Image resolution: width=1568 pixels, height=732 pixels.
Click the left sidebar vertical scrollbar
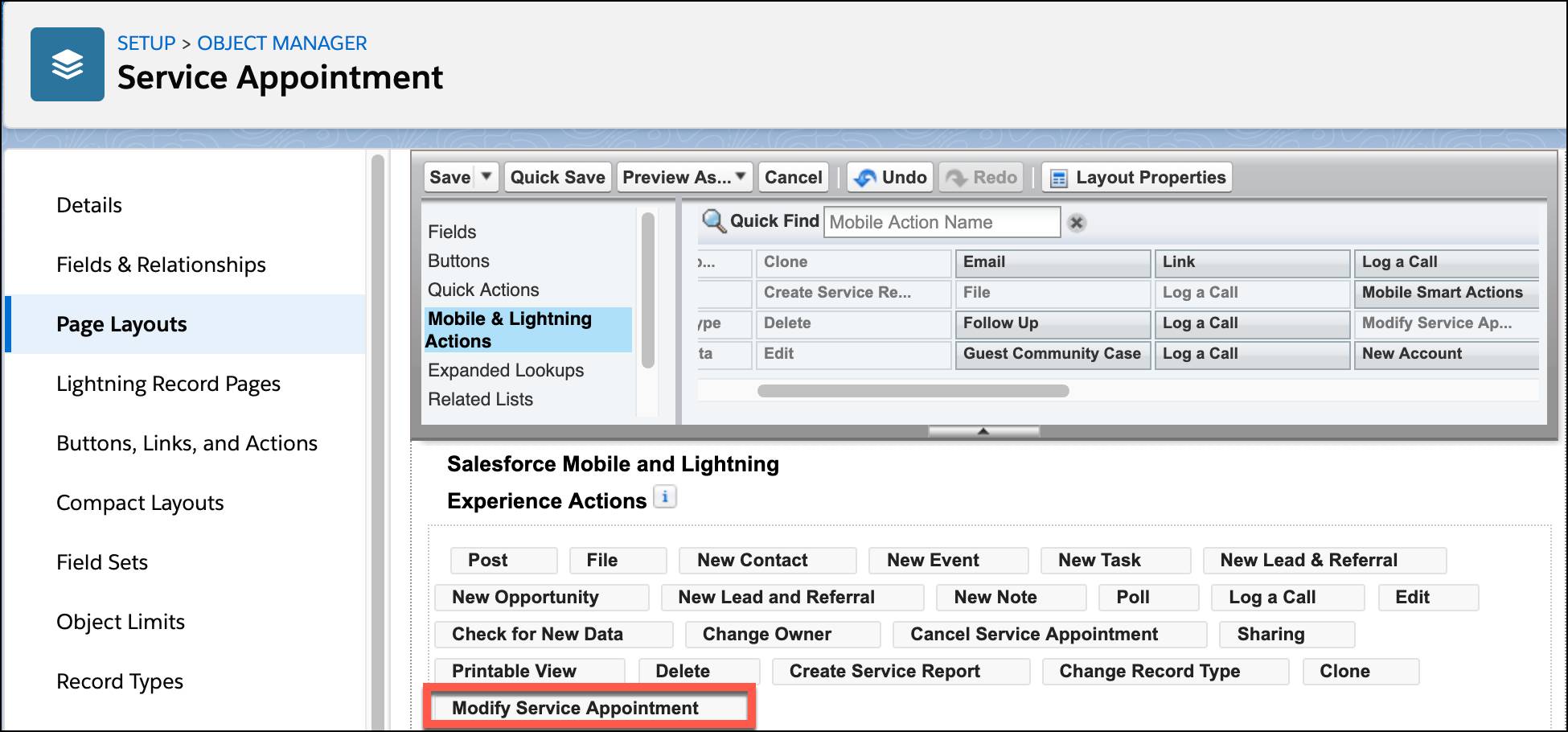(377, 442)
